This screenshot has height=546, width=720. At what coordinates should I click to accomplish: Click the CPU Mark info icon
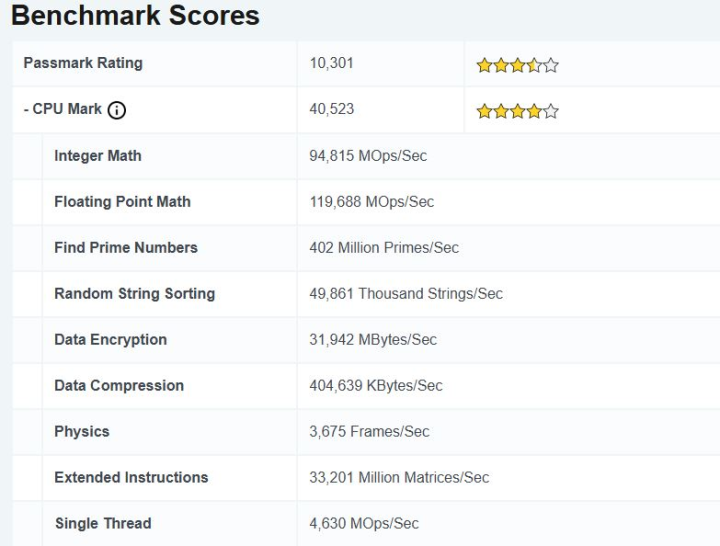click(116, 110)
